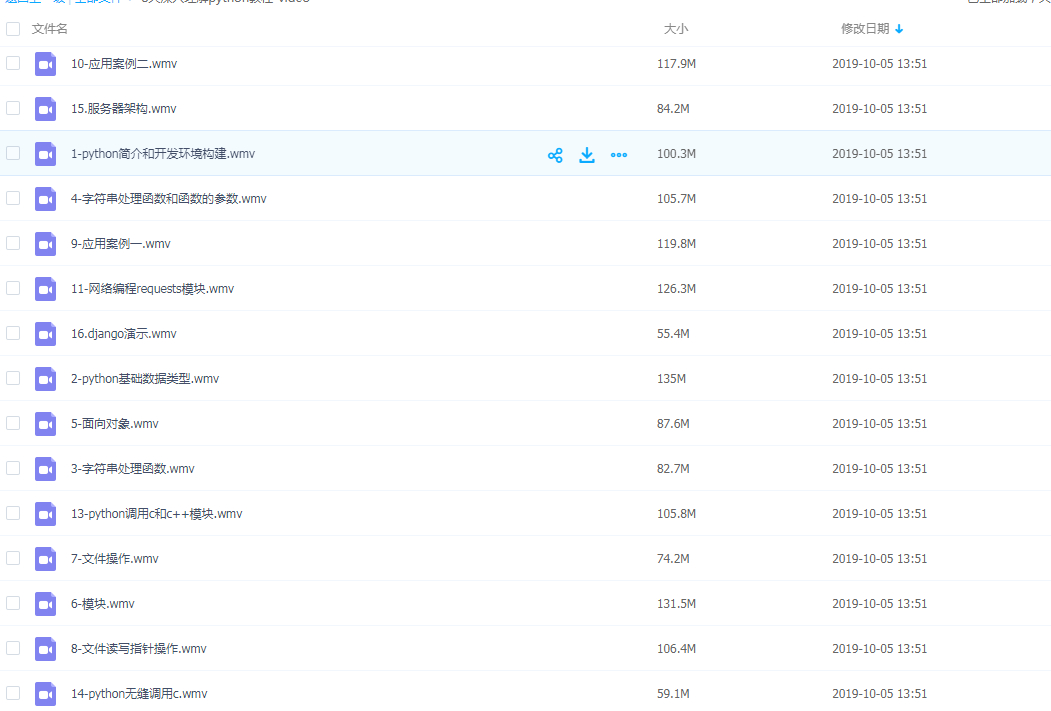Open 4-字符串处理函数和函数的参数.wmv file
Viewport: 1051px width, 711px height.
tap(169, 199)
